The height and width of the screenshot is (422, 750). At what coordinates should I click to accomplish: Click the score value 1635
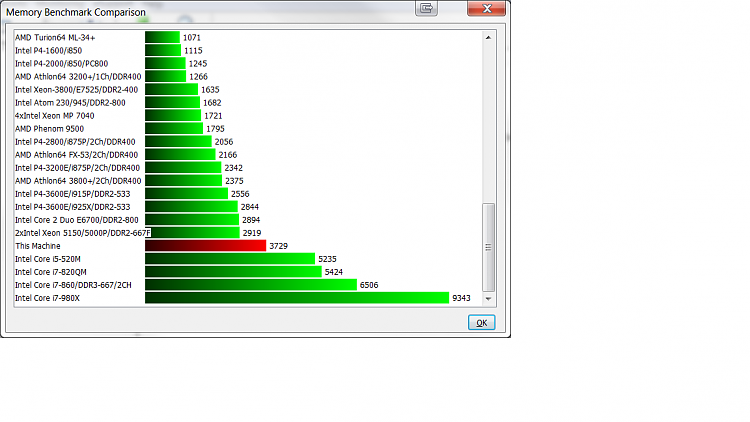(210, 89)
